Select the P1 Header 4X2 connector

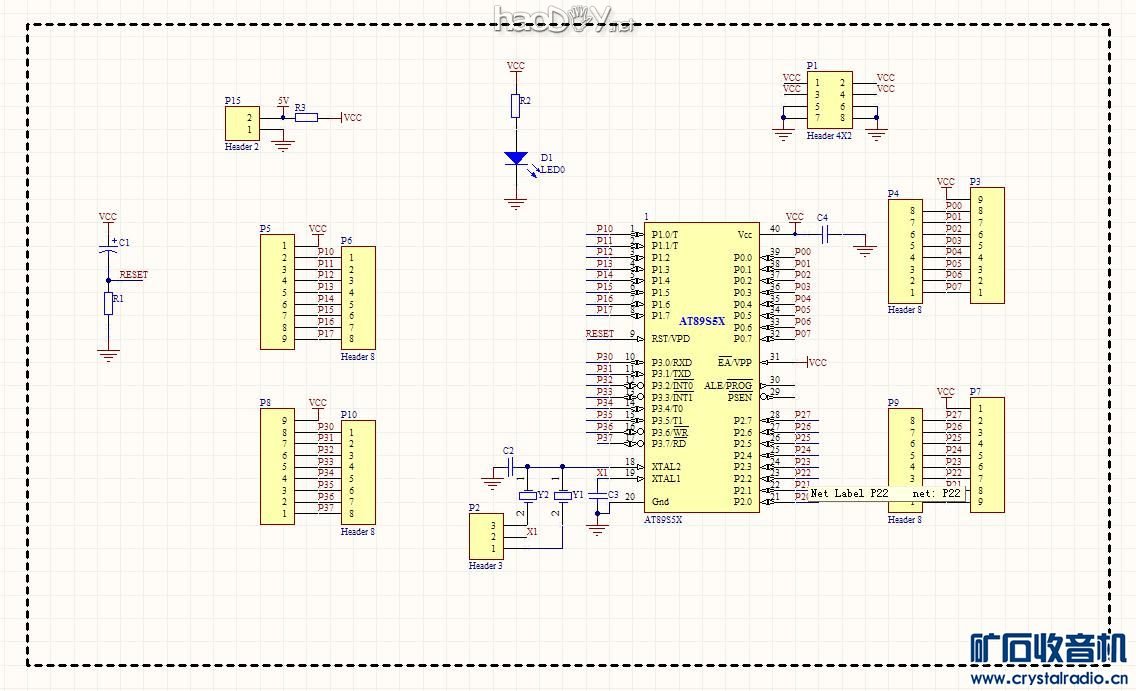830,100
